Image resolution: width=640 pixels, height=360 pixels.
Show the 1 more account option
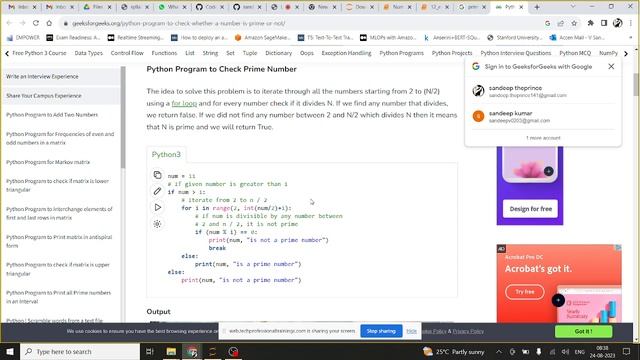click(x=543, y=138)
